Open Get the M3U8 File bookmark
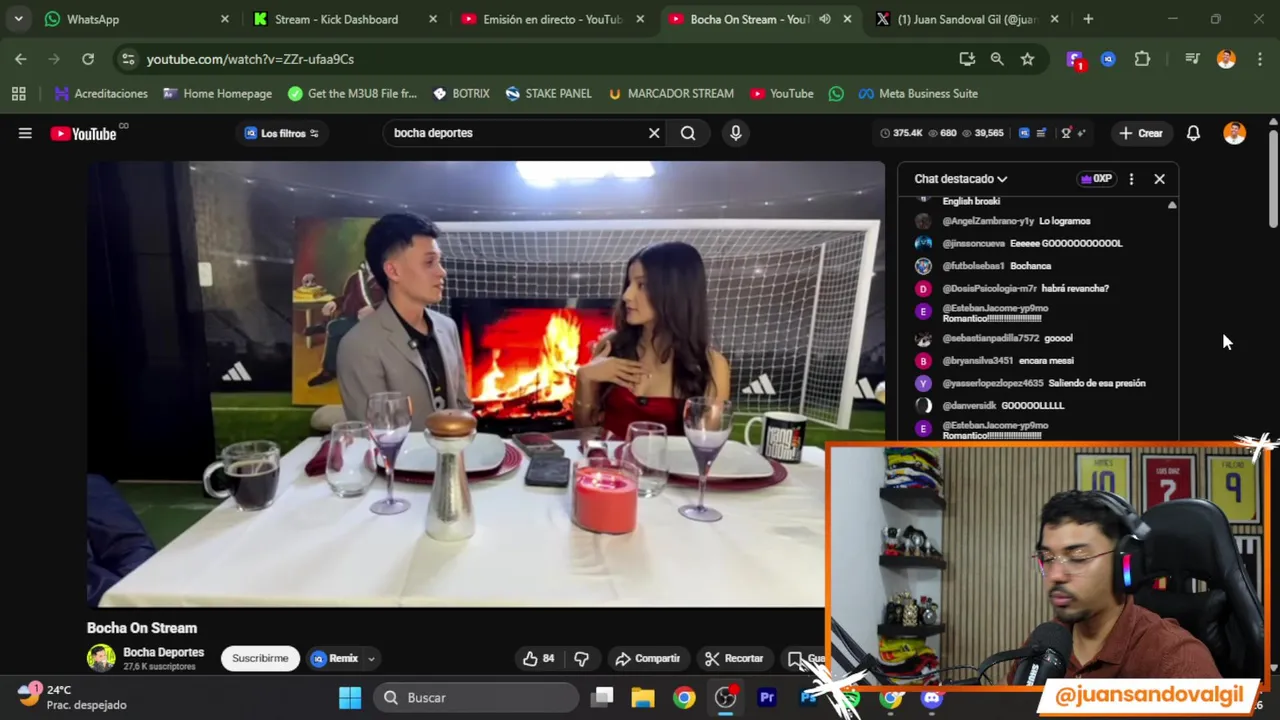Viewport: 1280px width, 720px height. coord(353,93)
